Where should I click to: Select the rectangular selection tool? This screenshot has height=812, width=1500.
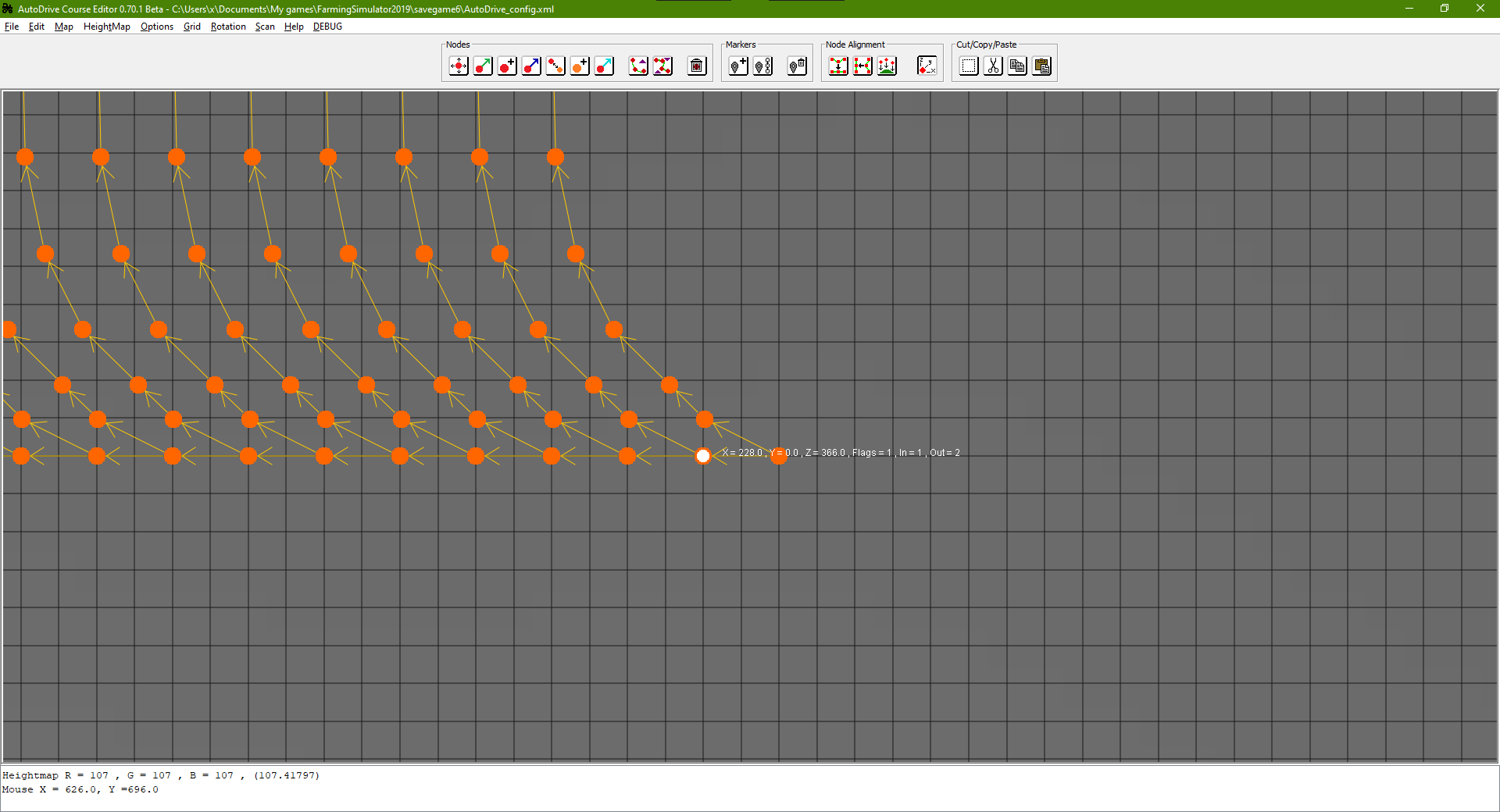[969, 66]
